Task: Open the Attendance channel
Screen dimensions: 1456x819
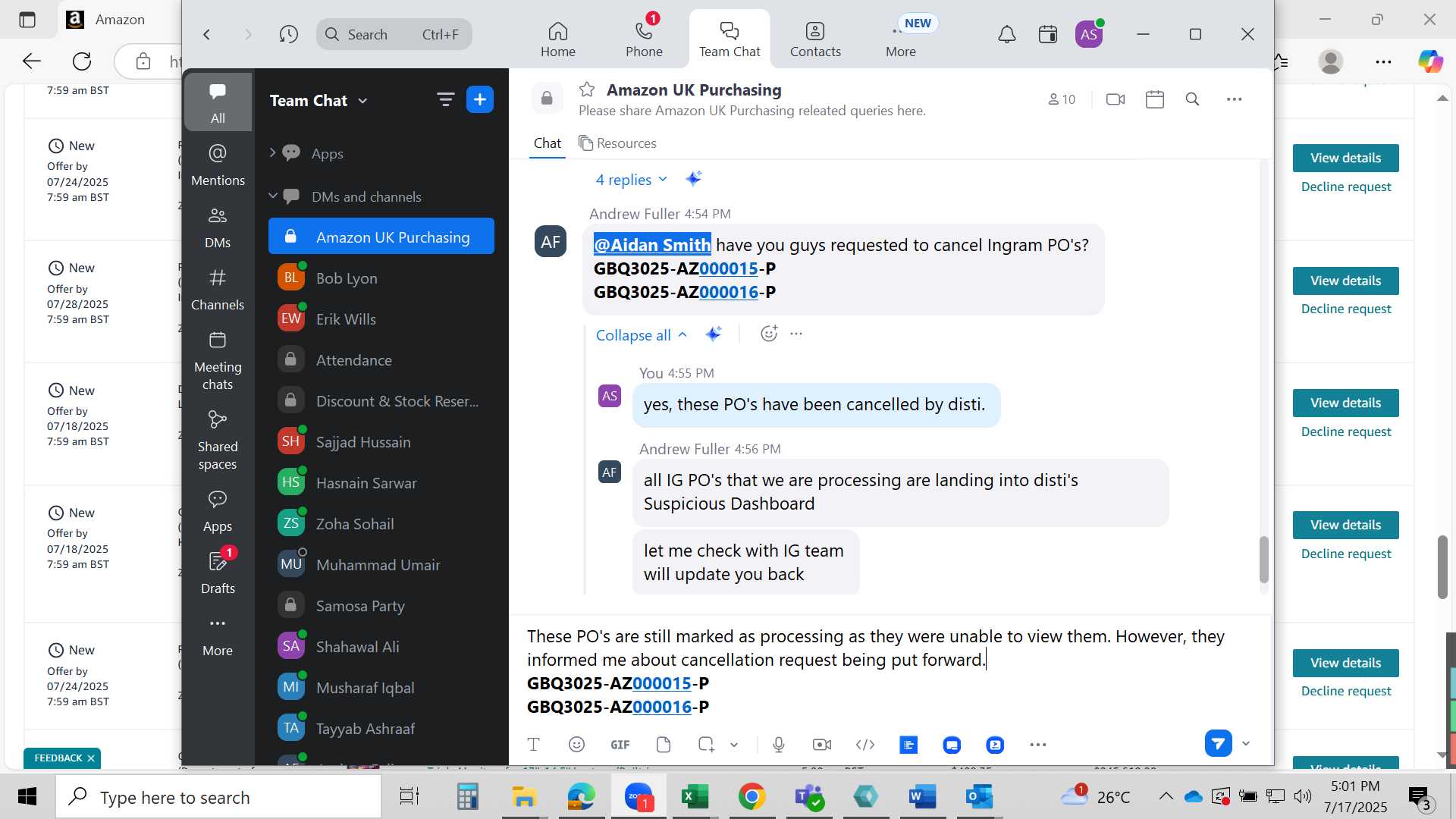Action: tap(381, 360)
